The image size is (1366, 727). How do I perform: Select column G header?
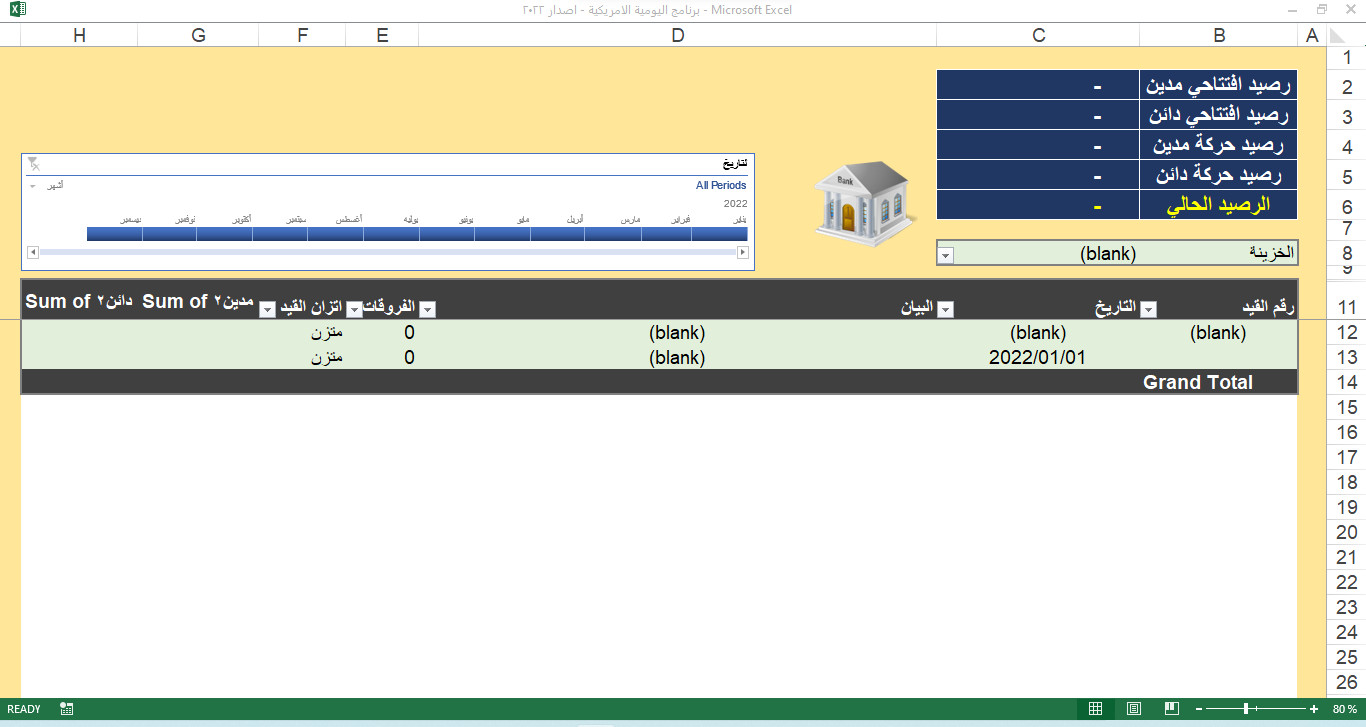(x=198, y=36)
